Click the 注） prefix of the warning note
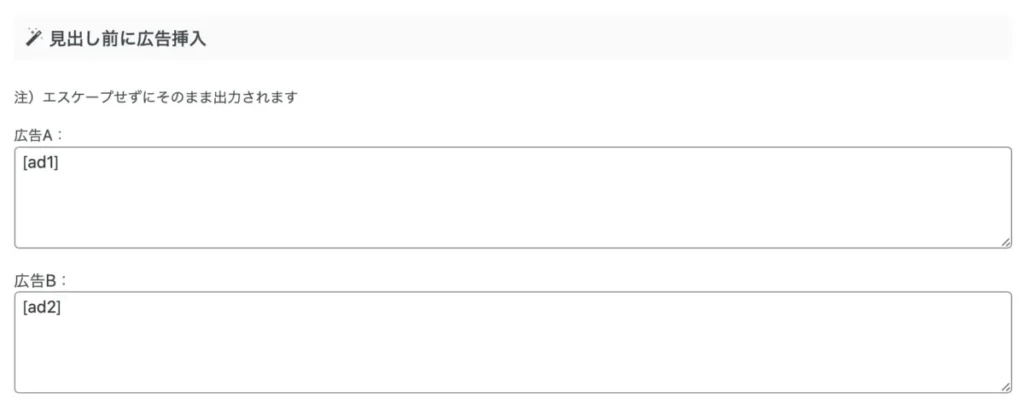The image size is (1024, 410). coord(27,98)
